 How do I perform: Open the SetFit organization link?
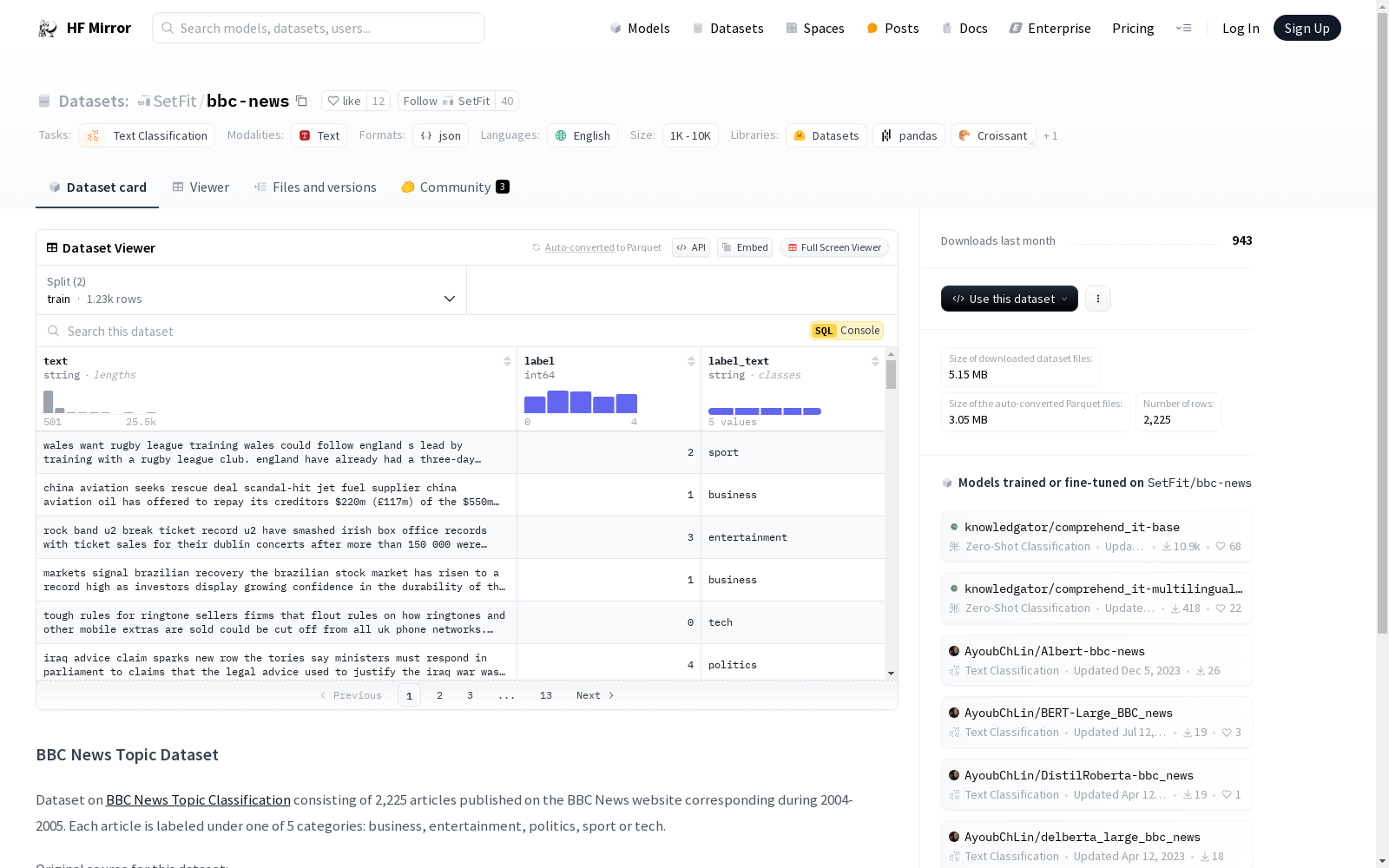tap(174, 101)
